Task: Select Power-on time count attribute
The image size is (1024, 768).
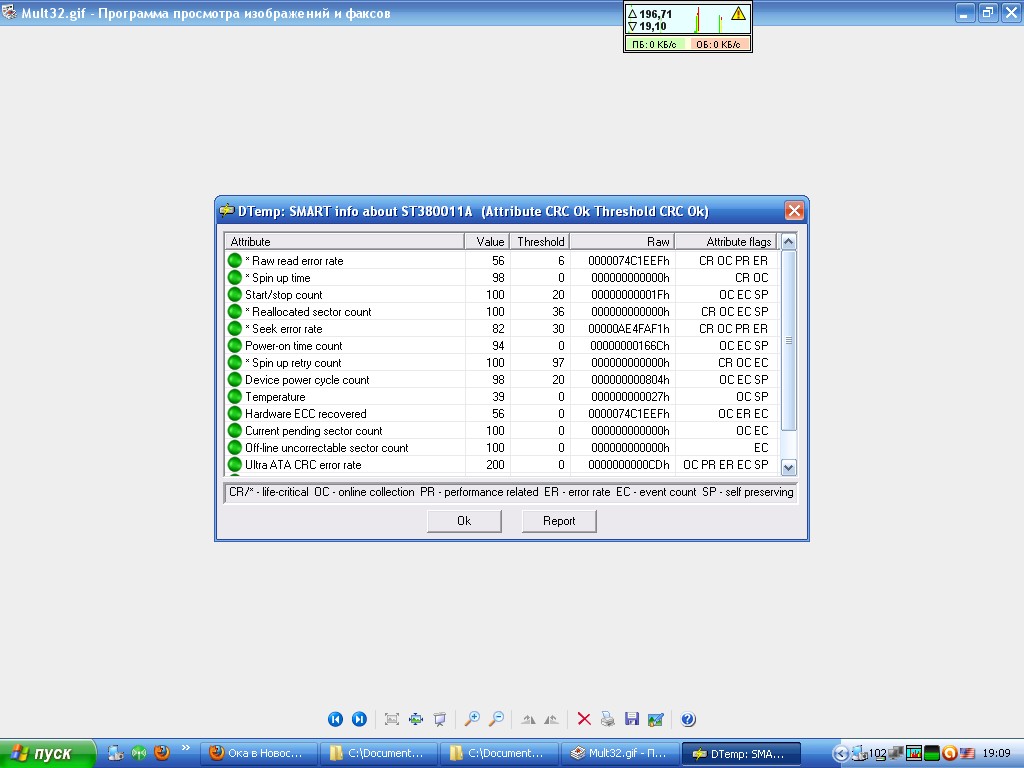Action: pos(502,345)
